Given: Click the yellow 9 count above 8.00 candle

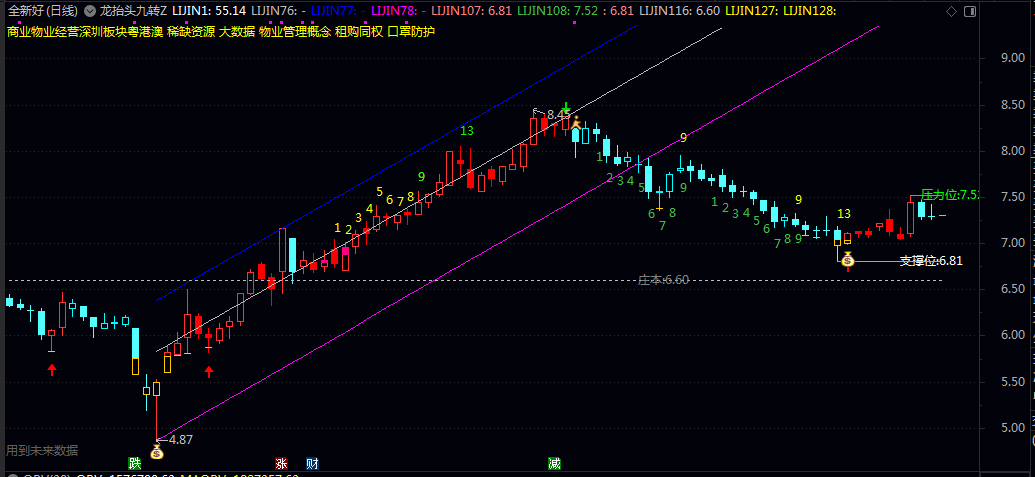Looking at the screenshot, I should (x=684, y=138).
